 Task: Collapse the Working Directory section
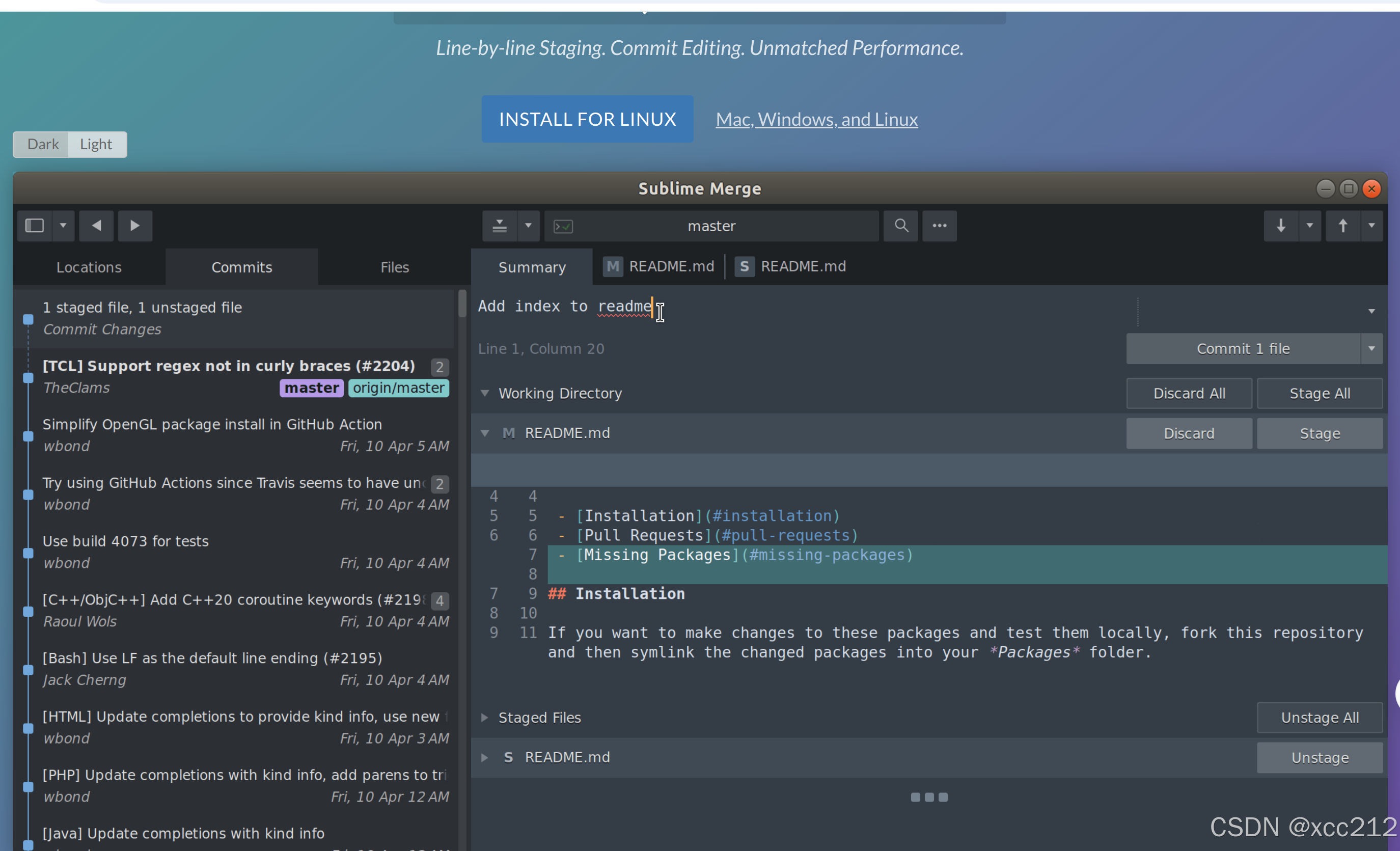(x=485, y=393)
